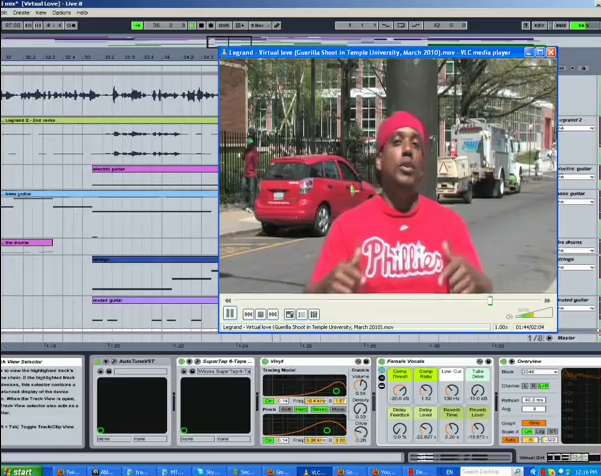Open VLC extended settings equalizer icon
Screen dimensions: 601x476
(314, 314)
